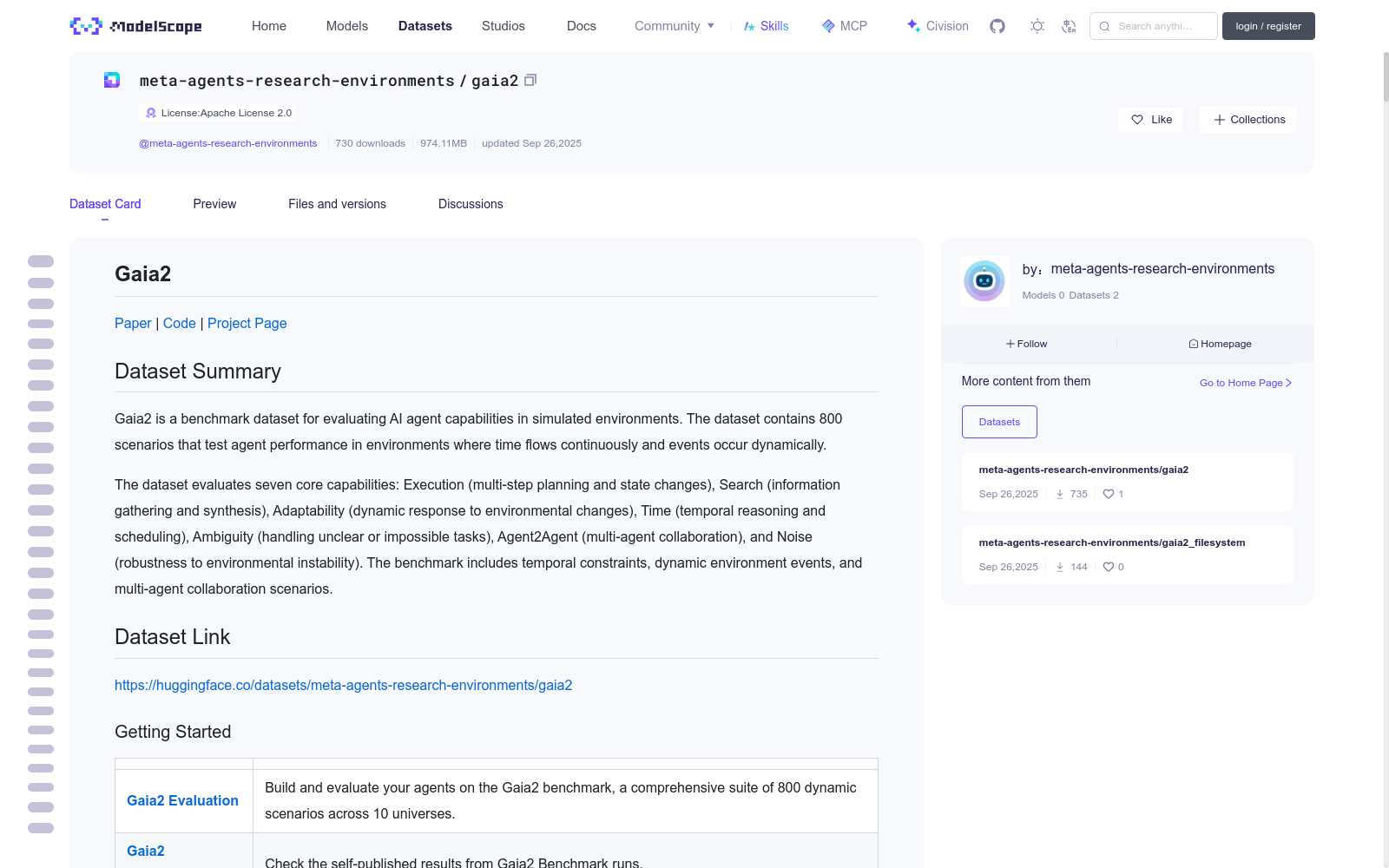The width and height of the screenshot is (1389, 868).
Task: Click the "Dataset Link" heading
Action: click(173, 637)
